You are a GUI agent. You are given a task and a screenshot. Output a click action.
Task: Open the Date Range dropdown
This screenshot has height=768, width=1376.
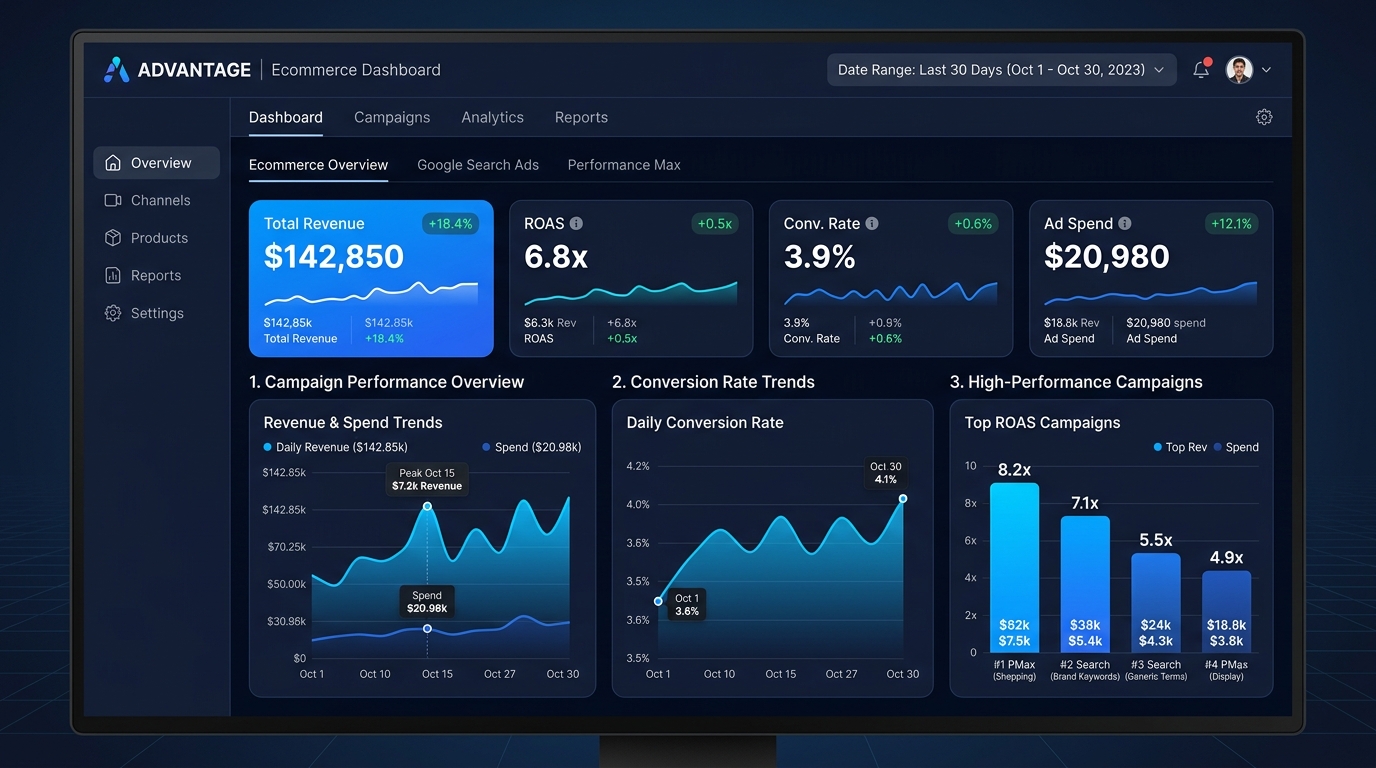pos(1001,70)
